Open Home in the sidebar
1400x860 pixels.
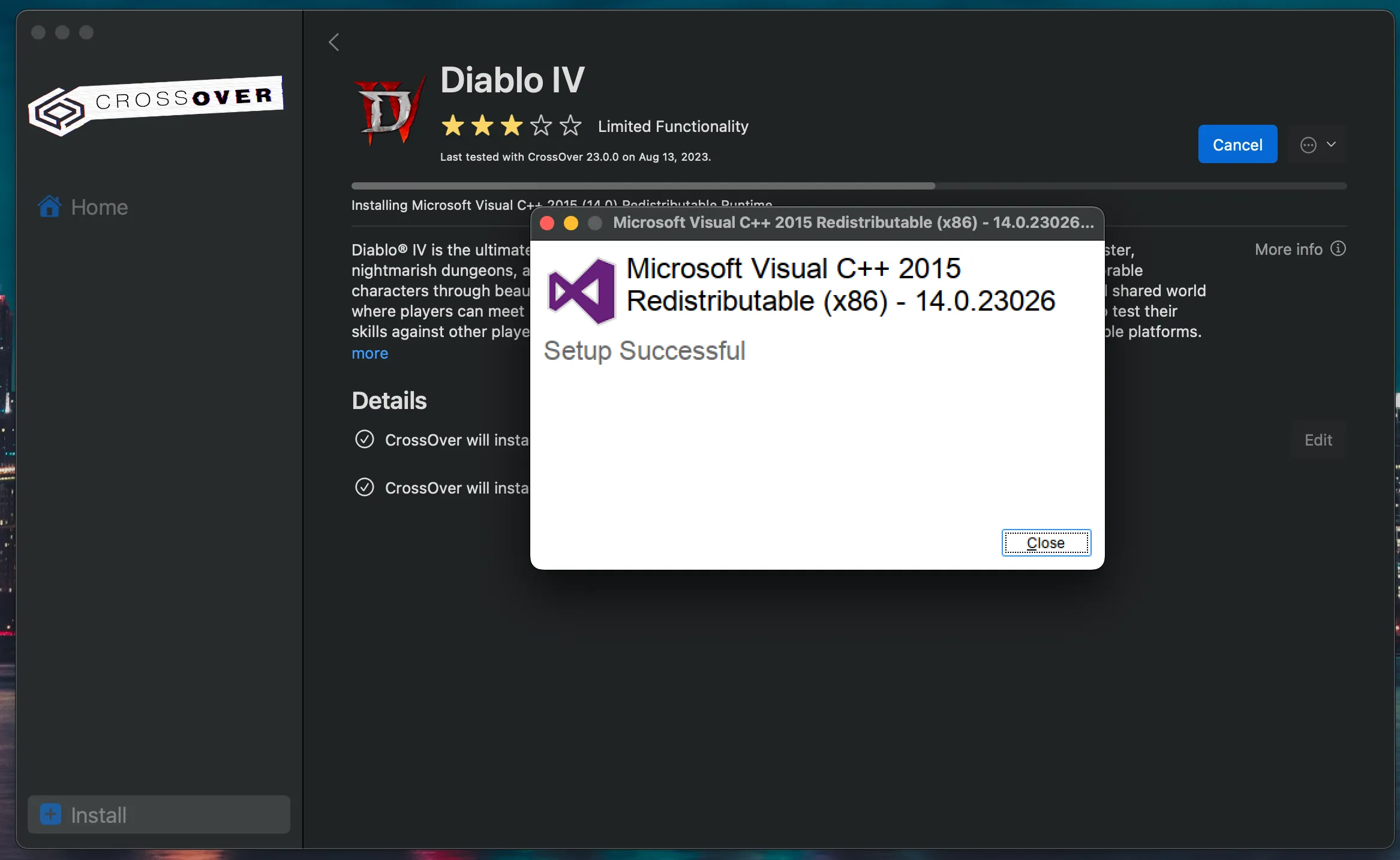[83, 207]
